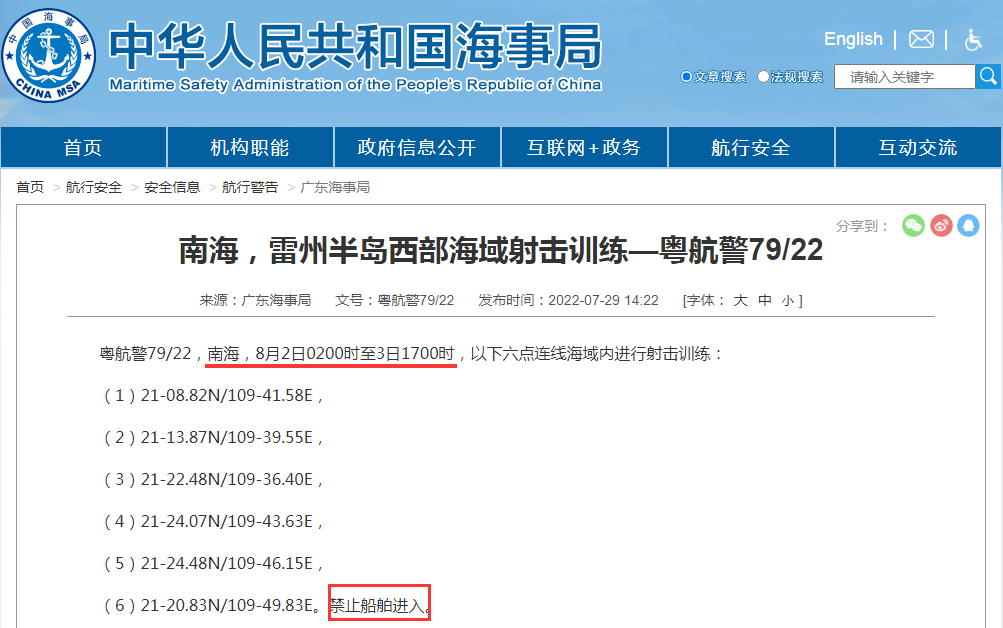The image size is (1003, 628).
Task: Select the 法规搜索 radio button
Action: [x=764, y=77]
